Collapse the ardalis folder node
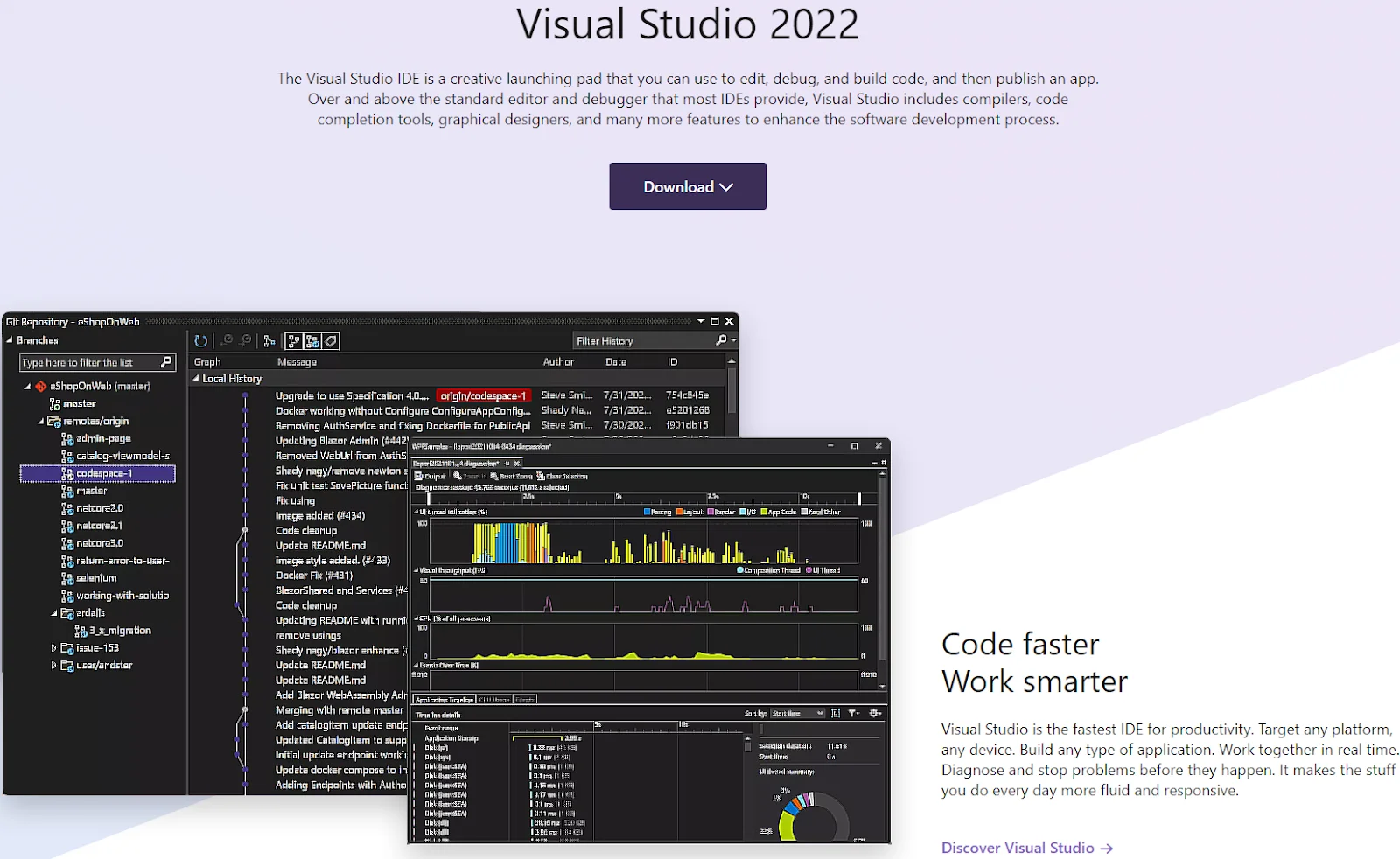The width and height of the screenshot is (1400, 859). coord(53,613)
